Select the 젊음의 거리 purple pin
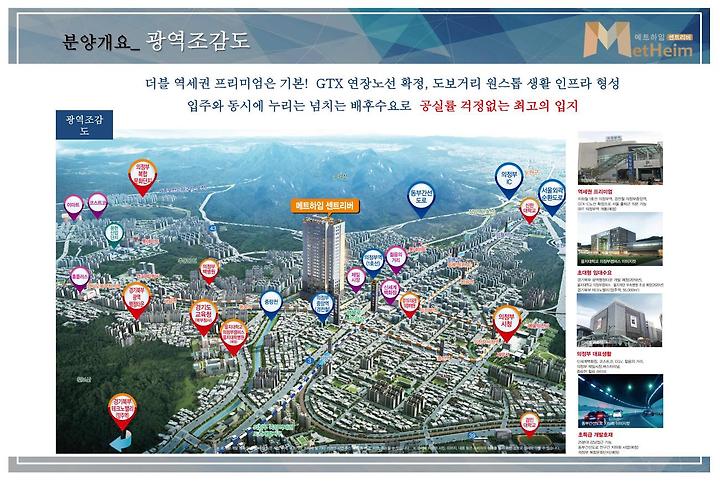Screen dimensions: 720x481 [396, 260]
